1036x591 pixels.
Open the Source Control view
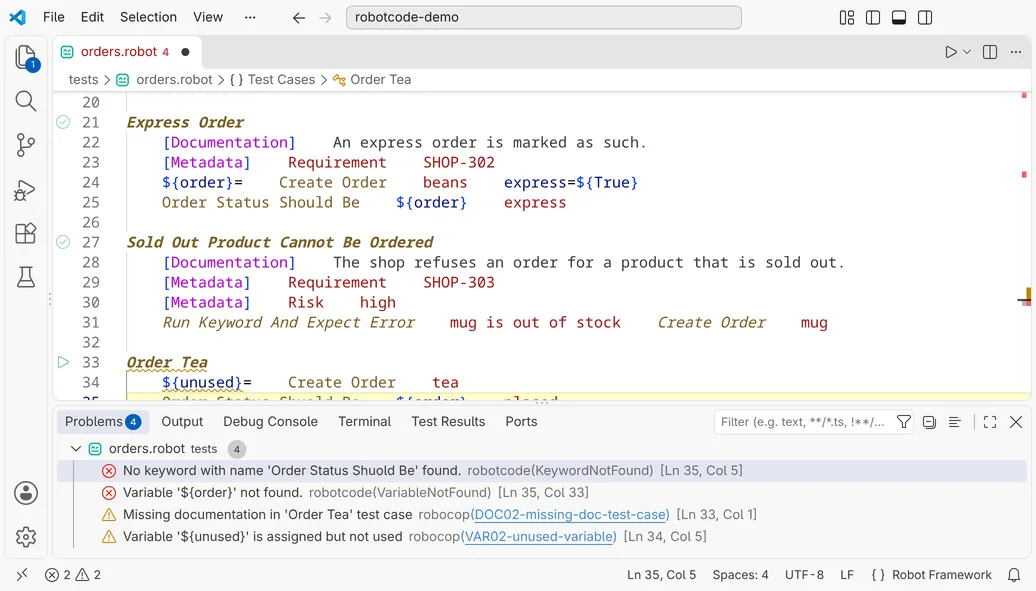coord(26,145)
